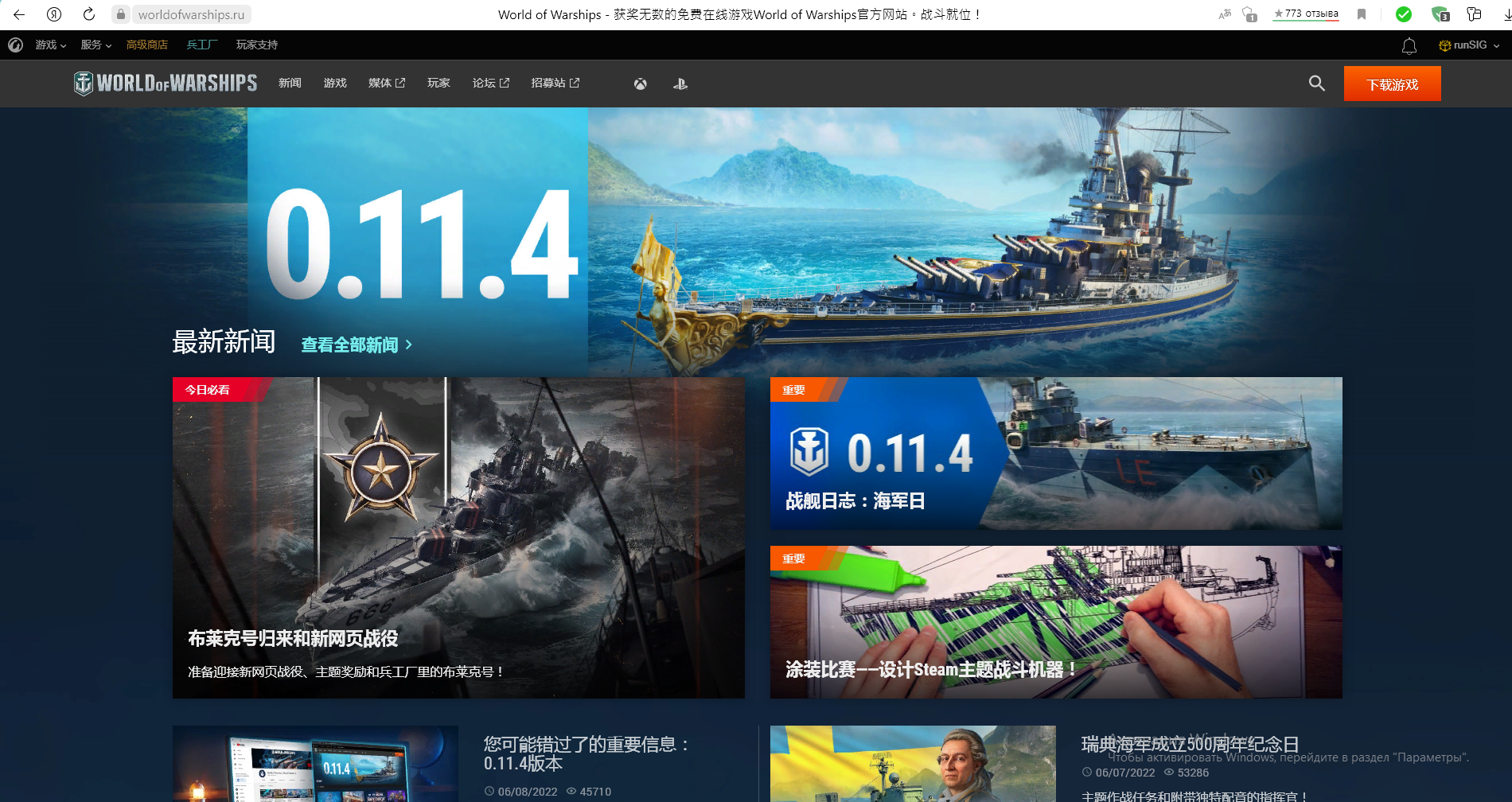Open the 招募站 recruiting station link
Viewport: 1512px width, 802px height.
pos(555,83)
